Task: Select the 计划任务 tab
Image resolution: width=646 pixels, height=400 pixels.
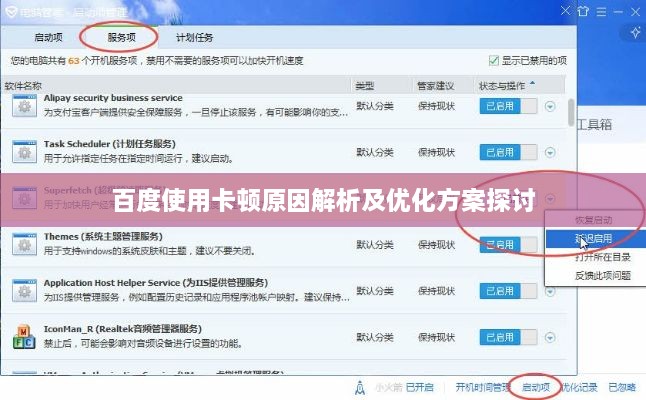Action: (x=194, y=37)
